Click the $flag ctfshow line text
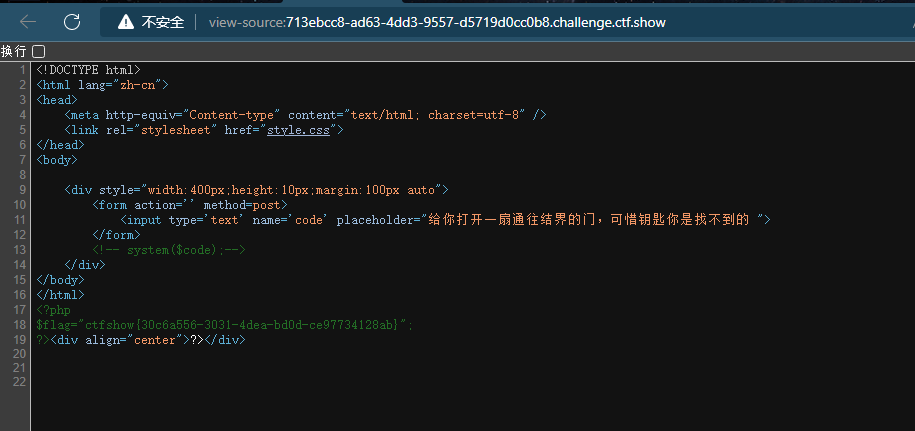 [225, 324]
